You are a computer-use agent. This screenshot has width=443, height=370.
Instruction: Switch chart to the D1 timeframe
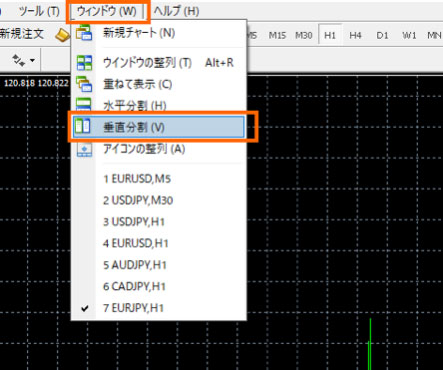coord(382,35)
